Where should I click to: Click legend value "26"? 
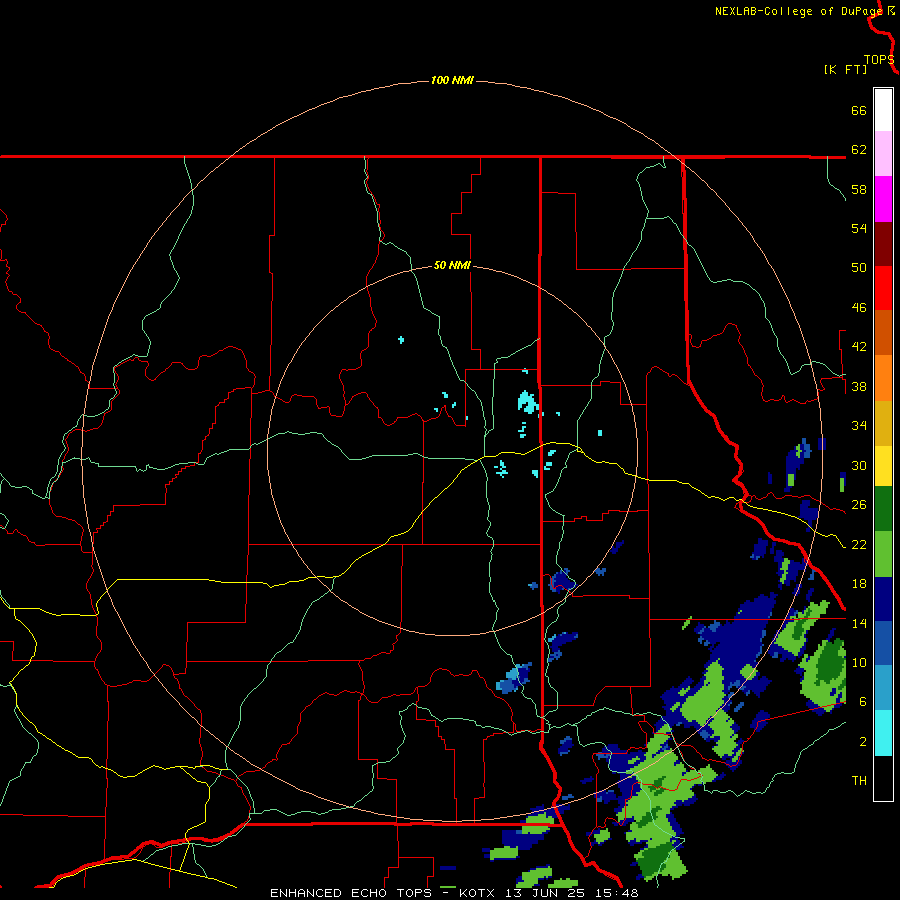click(x=859, y=505)
